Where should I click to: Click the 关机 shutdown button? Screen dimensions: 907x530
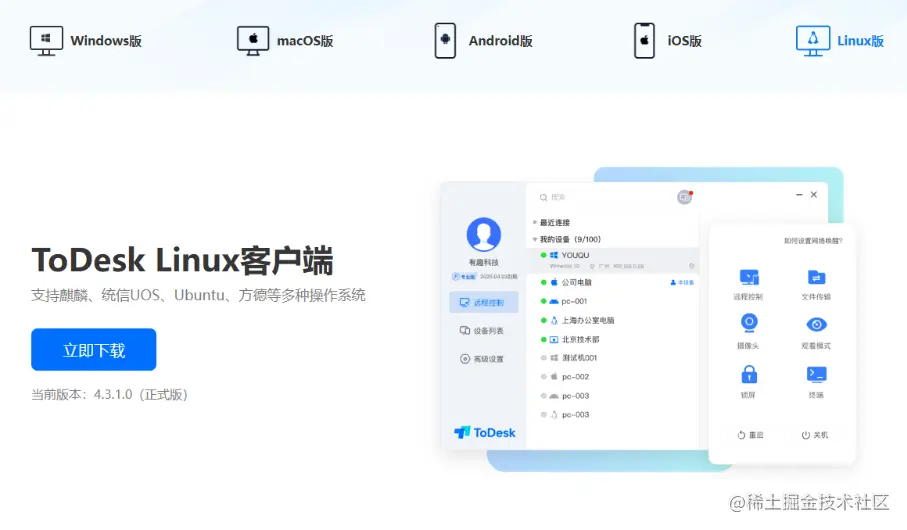(814, 435)
